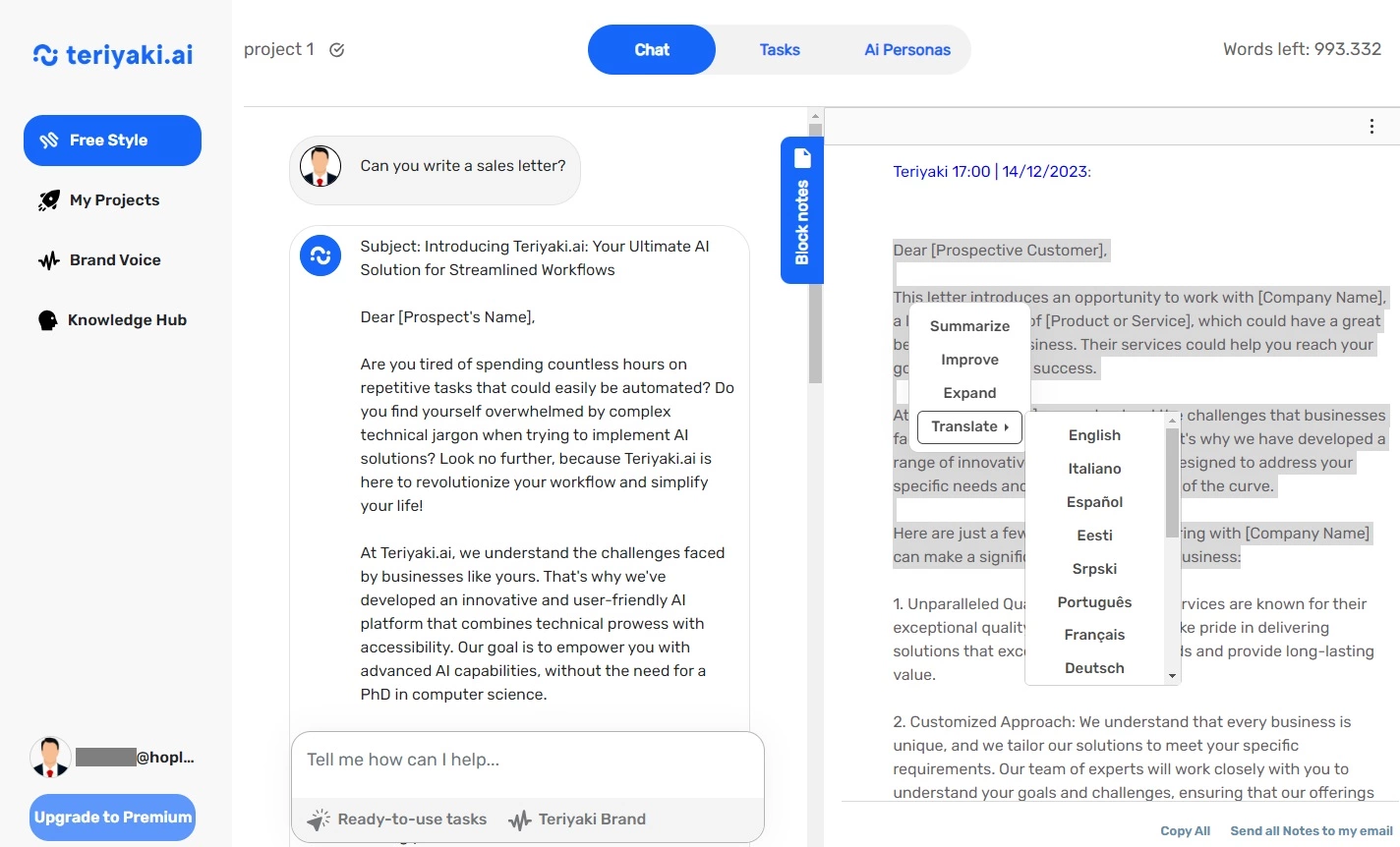The width and height of the screenshot is (1400, 847).
Task: Select Español translation language
Action: [1094, 502]
